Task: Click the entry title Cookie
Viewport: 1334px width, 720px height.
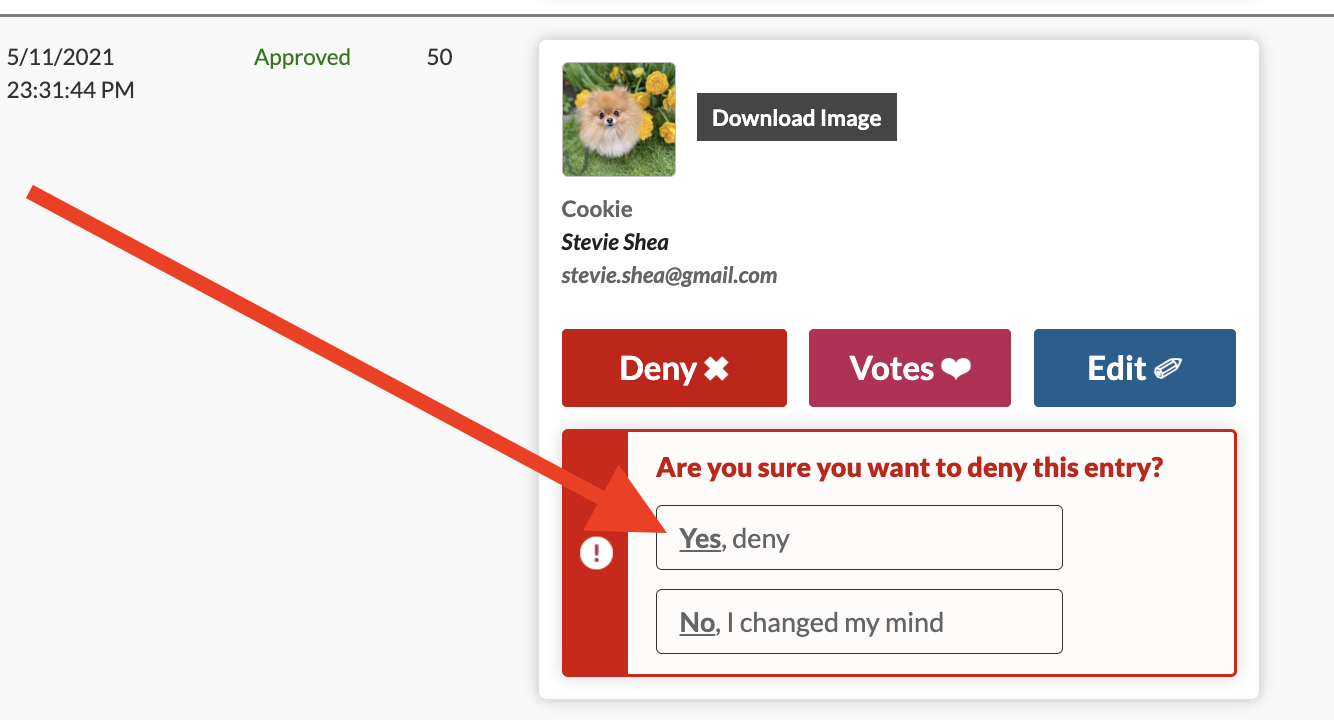Action: [597, 209]
